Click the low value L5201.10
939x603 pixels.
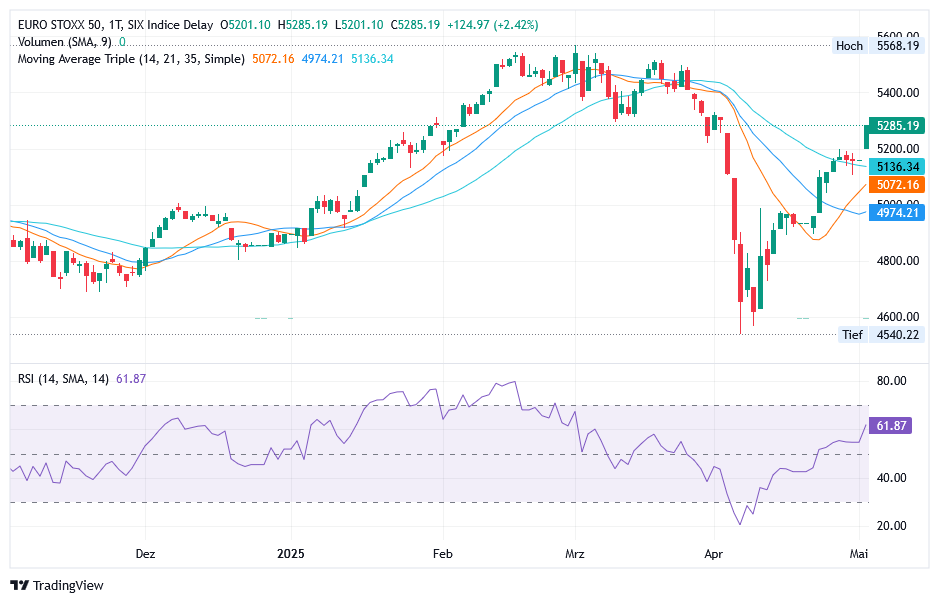(359, 25)
